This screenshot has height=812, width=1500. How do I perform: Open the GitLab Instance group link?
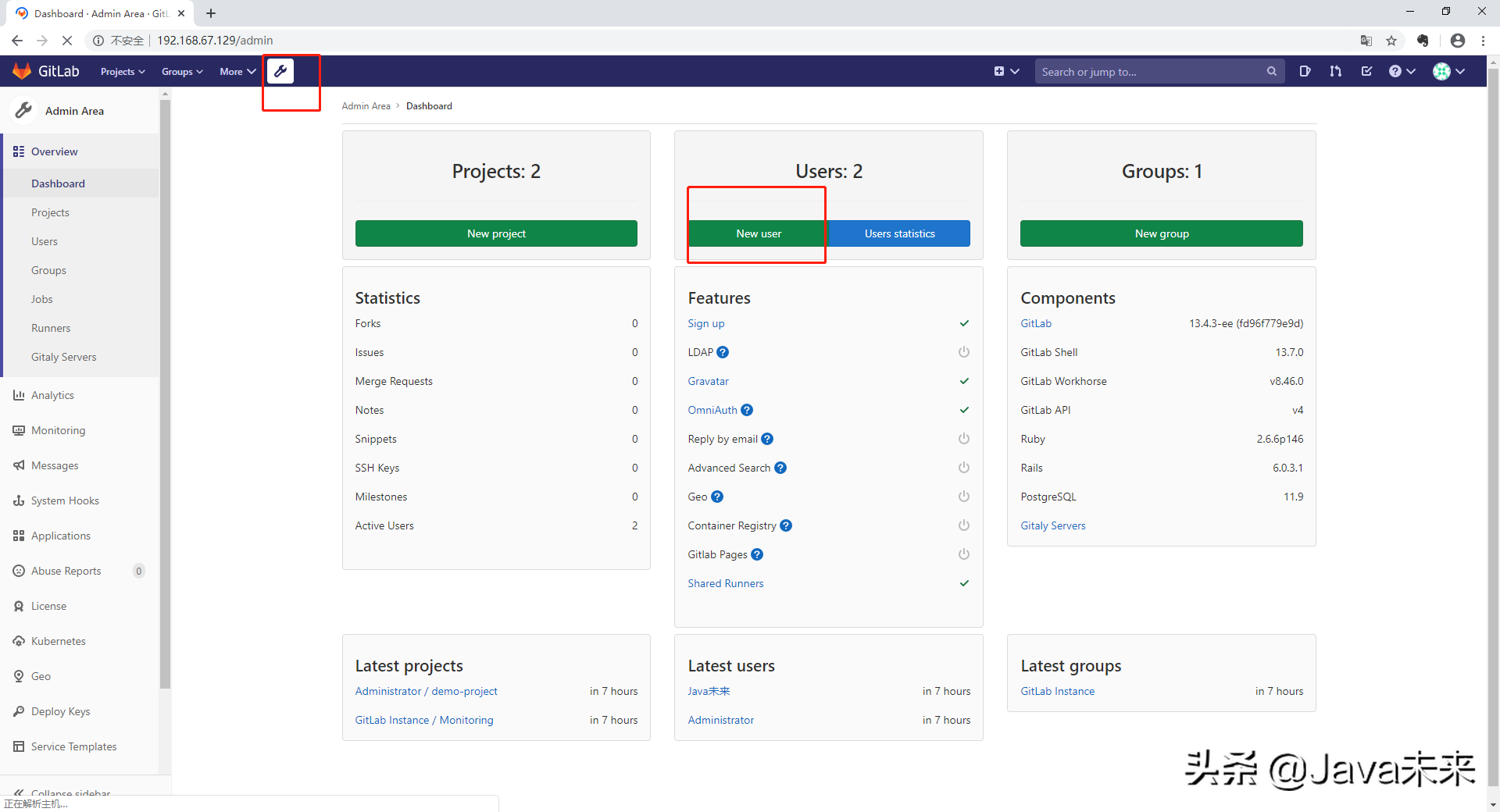pos(1058,691)
